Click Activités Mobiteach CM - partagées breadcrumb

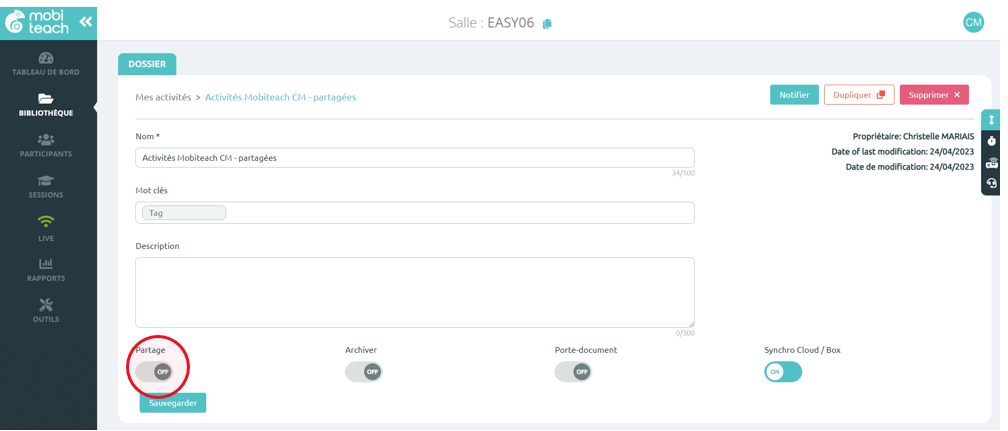coord(280,97)
